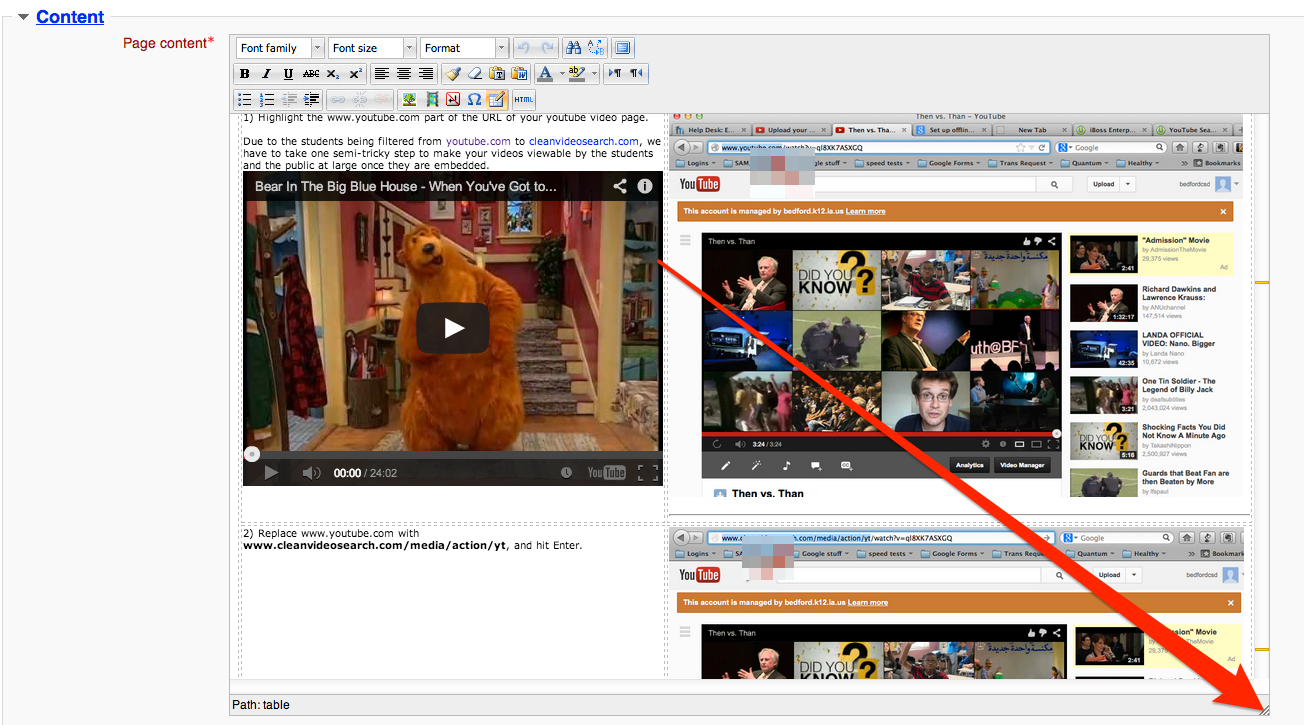
Task: Set left-to-right text direction
Action: (x=615, y=74)
